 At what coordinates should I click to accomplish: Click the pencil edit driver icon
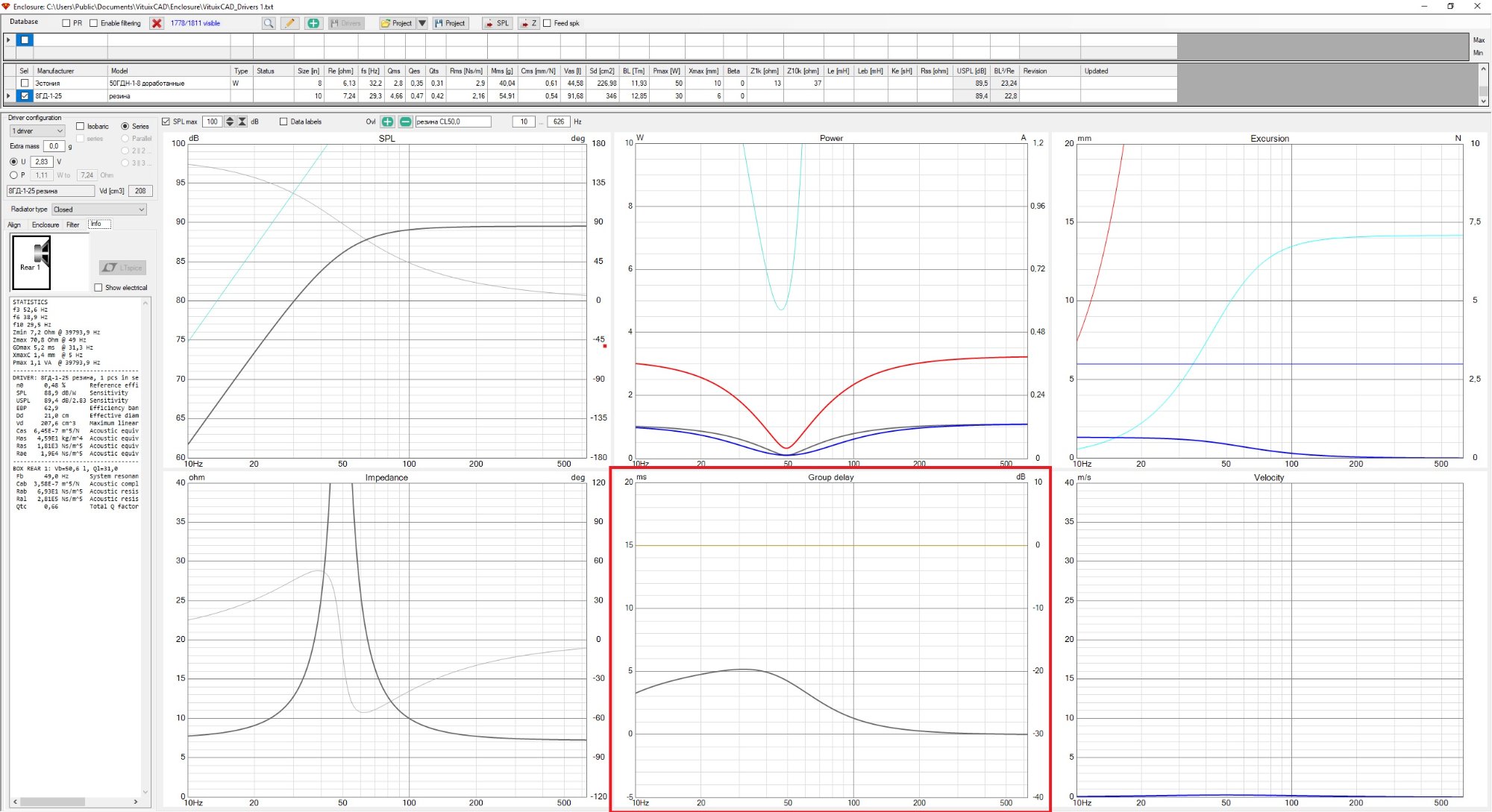pyautogui.click(x=289, y=23)
